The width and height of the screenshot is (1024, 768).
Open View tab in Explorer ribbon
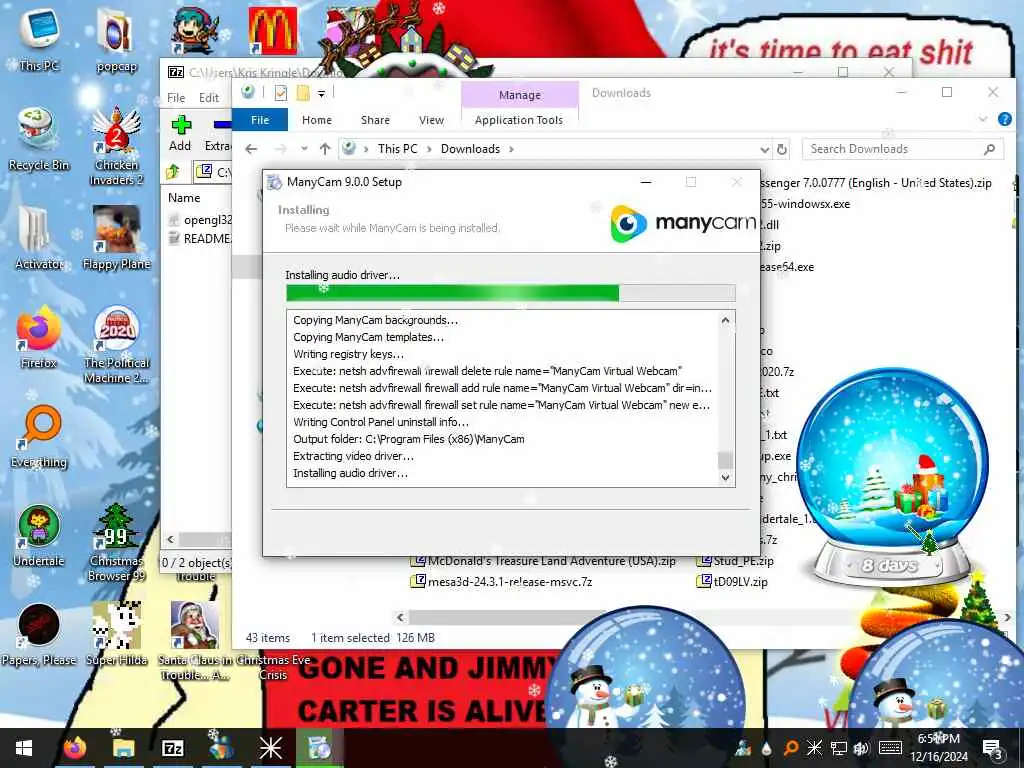click(431, 120)
